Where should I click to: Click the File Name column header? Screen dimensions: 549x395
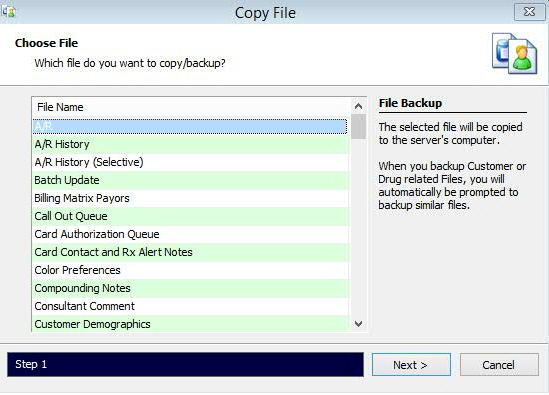tap(192, 107)
